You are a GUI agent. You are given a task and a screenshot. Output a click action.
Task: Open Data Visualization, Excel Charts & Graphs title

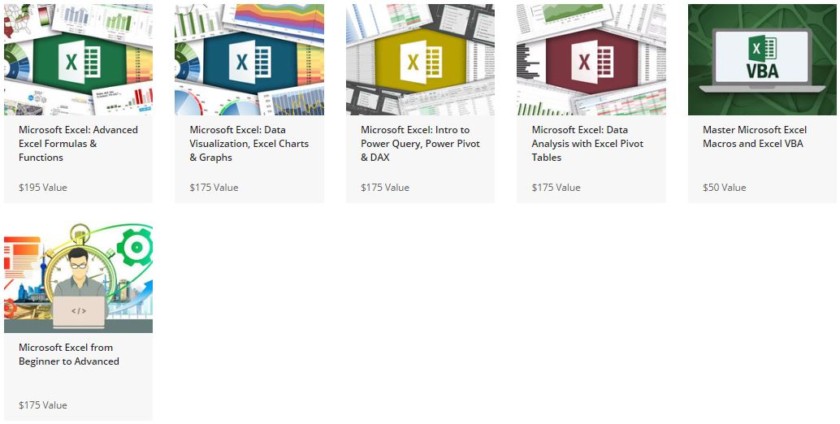pos(249,143)
